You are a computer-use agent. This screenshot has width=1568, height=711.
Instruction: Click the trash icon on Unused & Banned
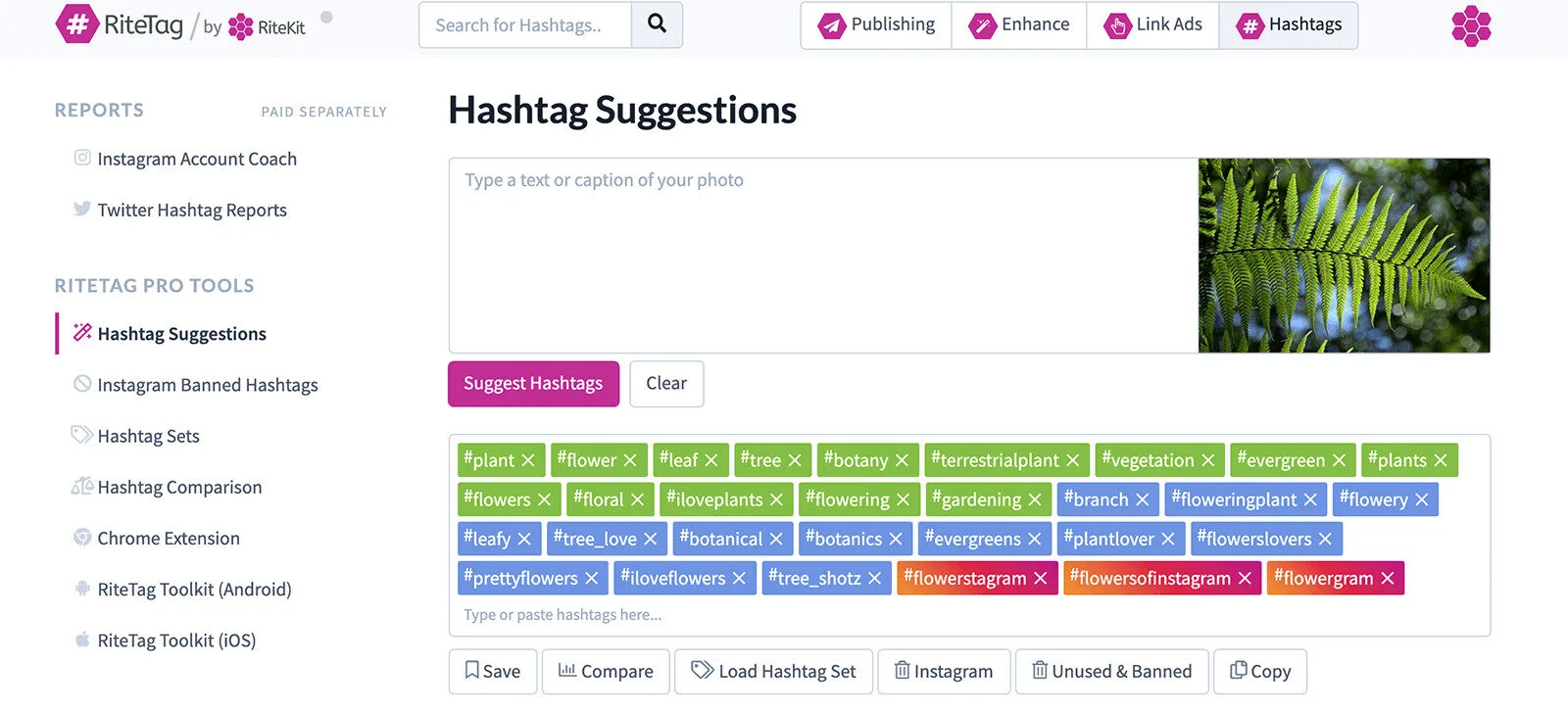[1041, 671]
